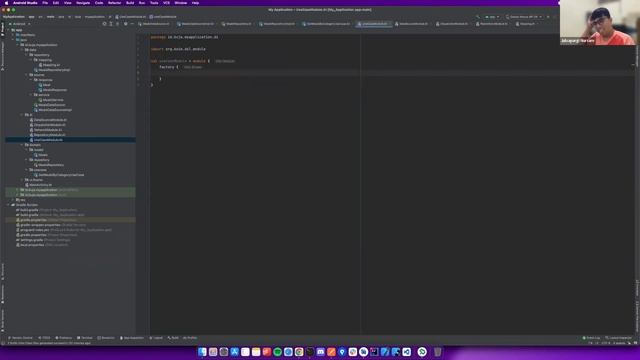This screenshot has width=640, height=360.
Task: Collapse the Gradle Scripts node
Action: [9, 205]
